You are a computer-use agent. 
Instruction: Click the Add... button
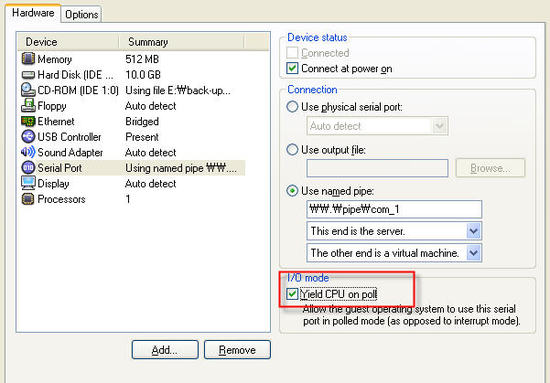tap(165, 350)
